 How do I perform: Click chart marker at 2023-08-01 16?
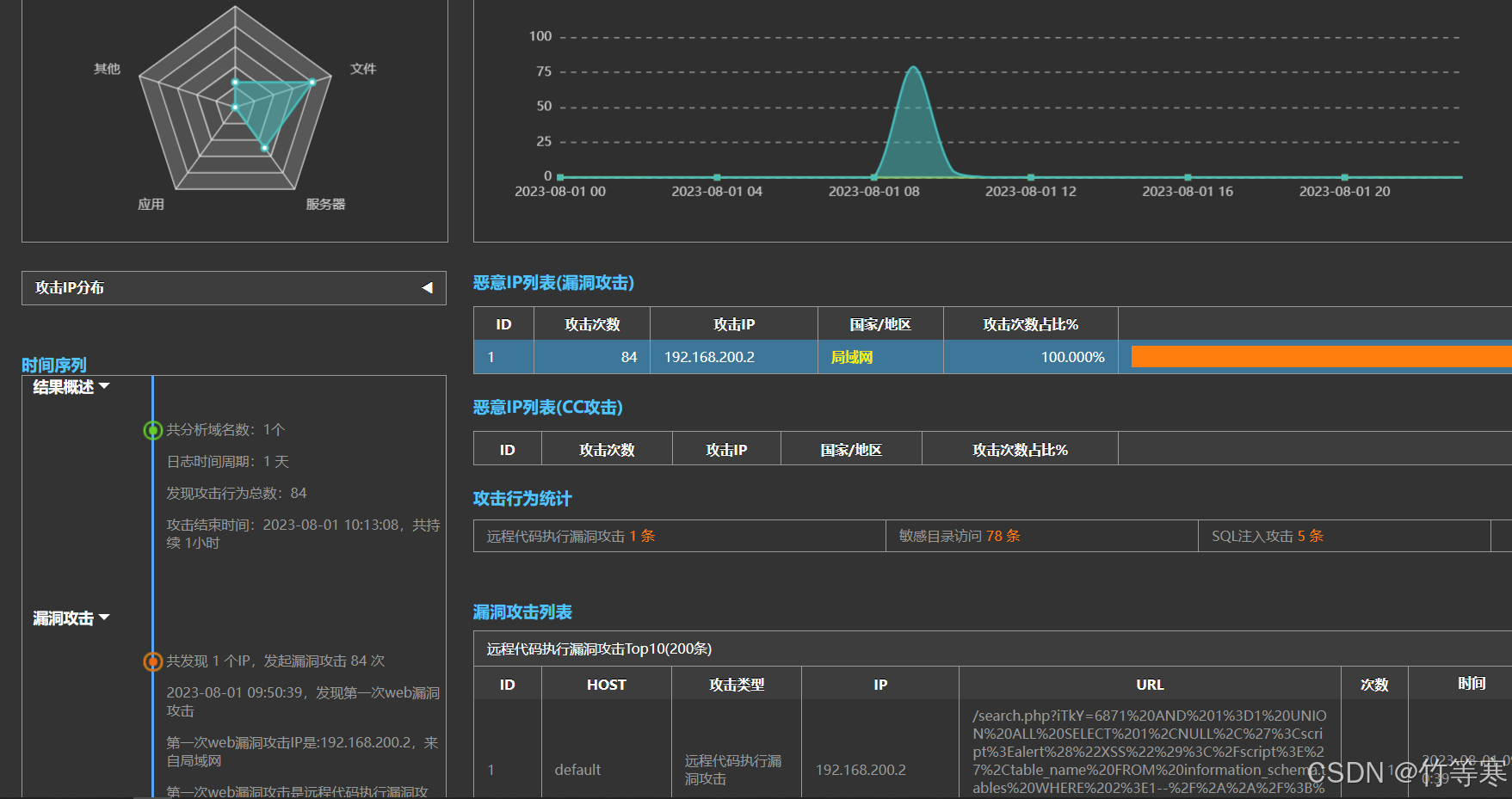pos(1188,177)
